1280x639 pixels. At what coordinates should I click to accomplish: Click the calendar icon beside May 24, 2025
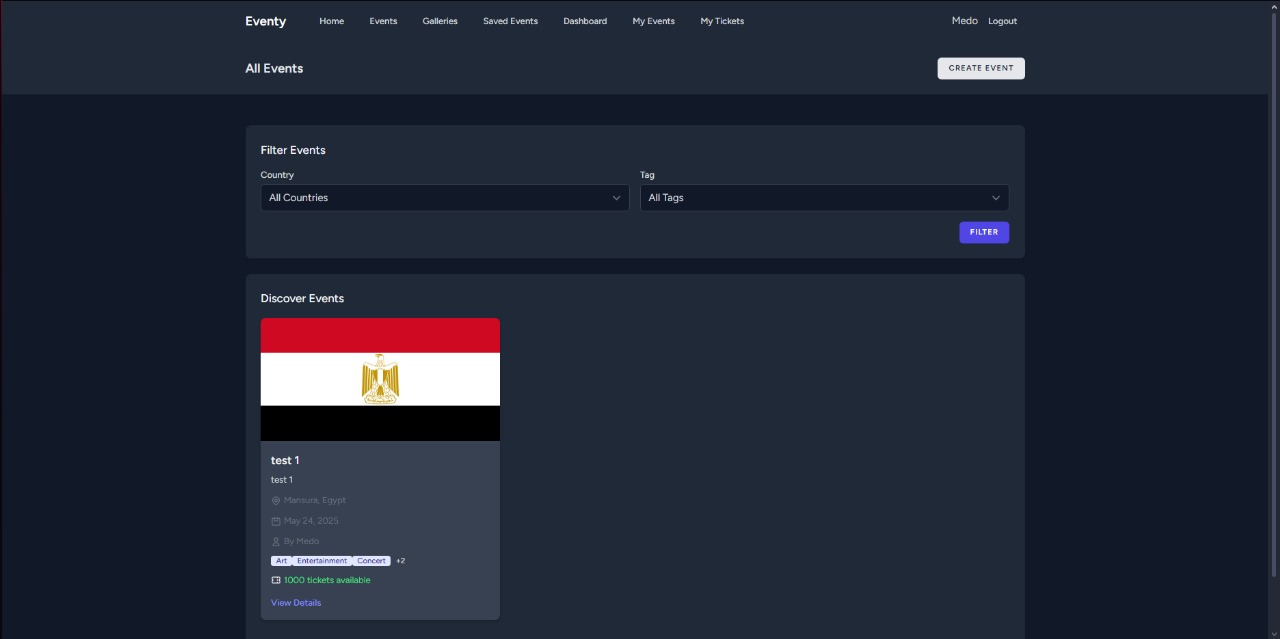[x=276, y=521]
